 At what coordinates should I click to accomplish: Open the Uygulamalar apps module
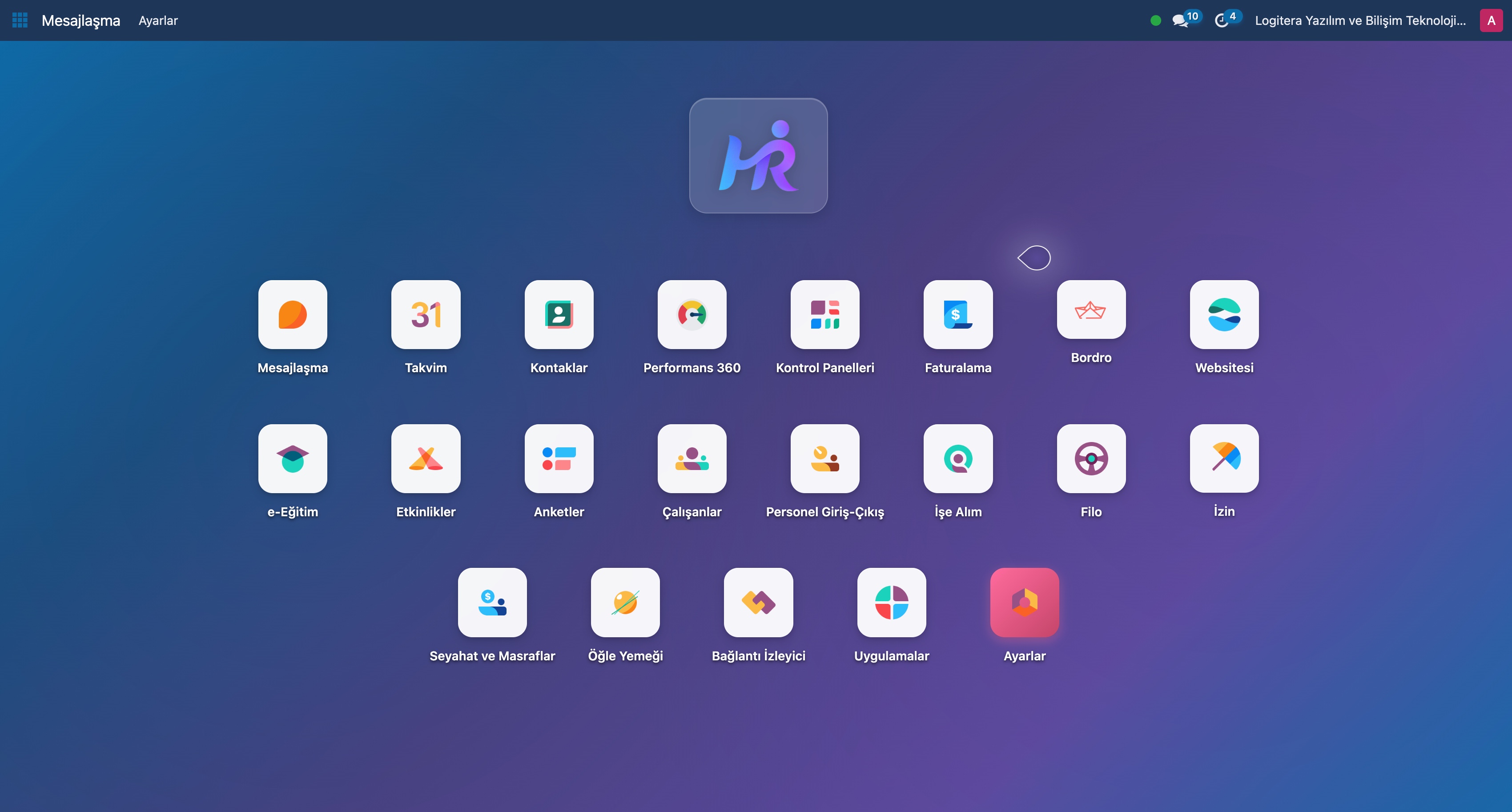tap(892, 603)
